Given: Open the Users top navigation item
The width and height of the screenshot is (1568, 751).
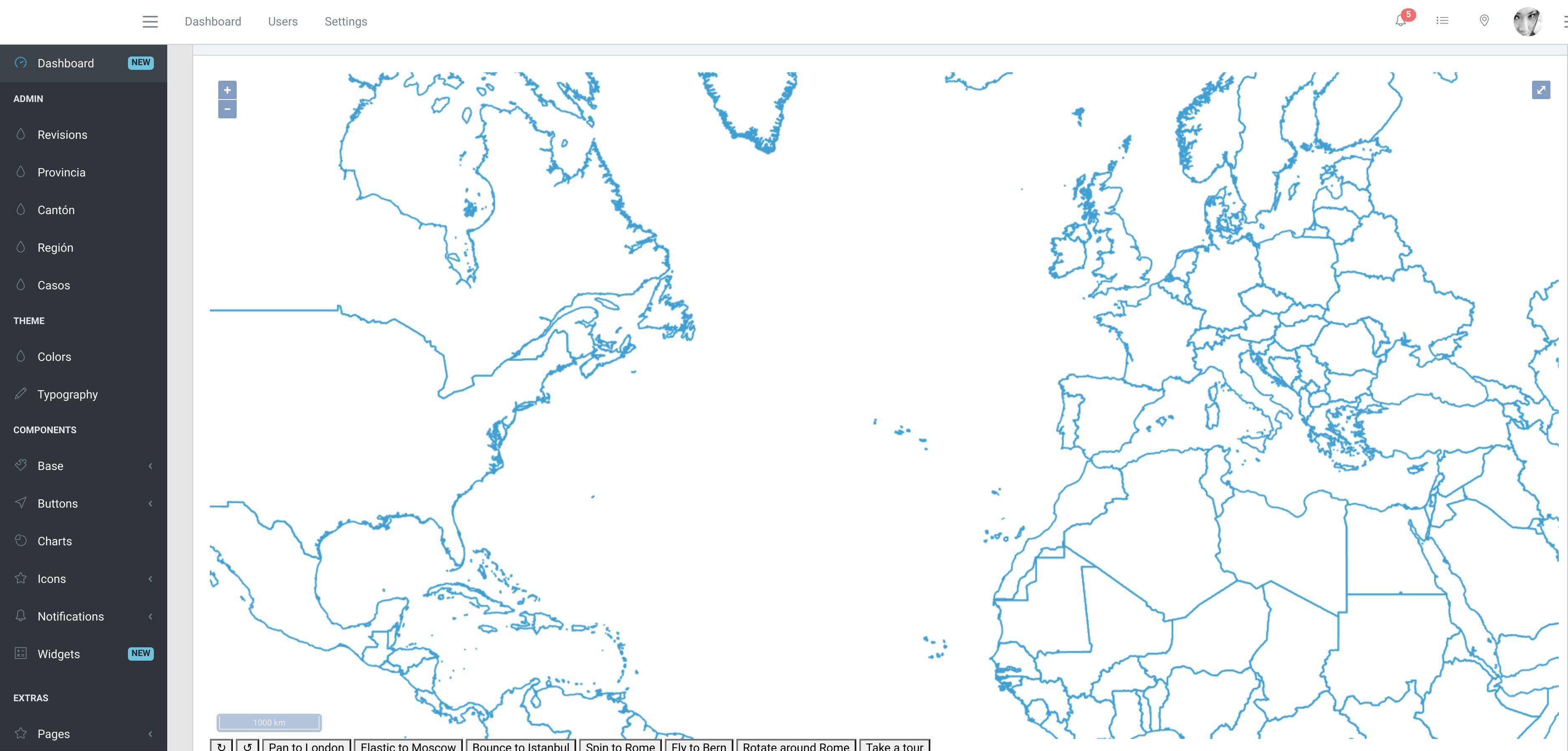Looking at the screenshot, I should click(x=282, y=22).
